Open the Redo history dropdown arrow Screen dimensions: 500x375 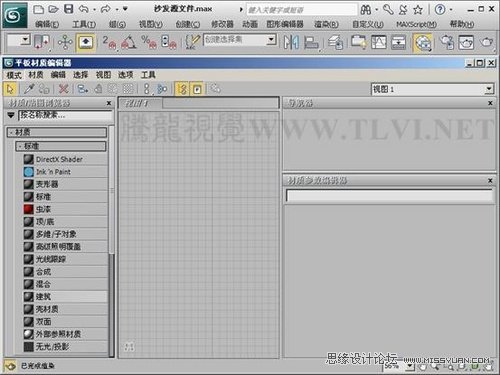[x=117, y=10]
